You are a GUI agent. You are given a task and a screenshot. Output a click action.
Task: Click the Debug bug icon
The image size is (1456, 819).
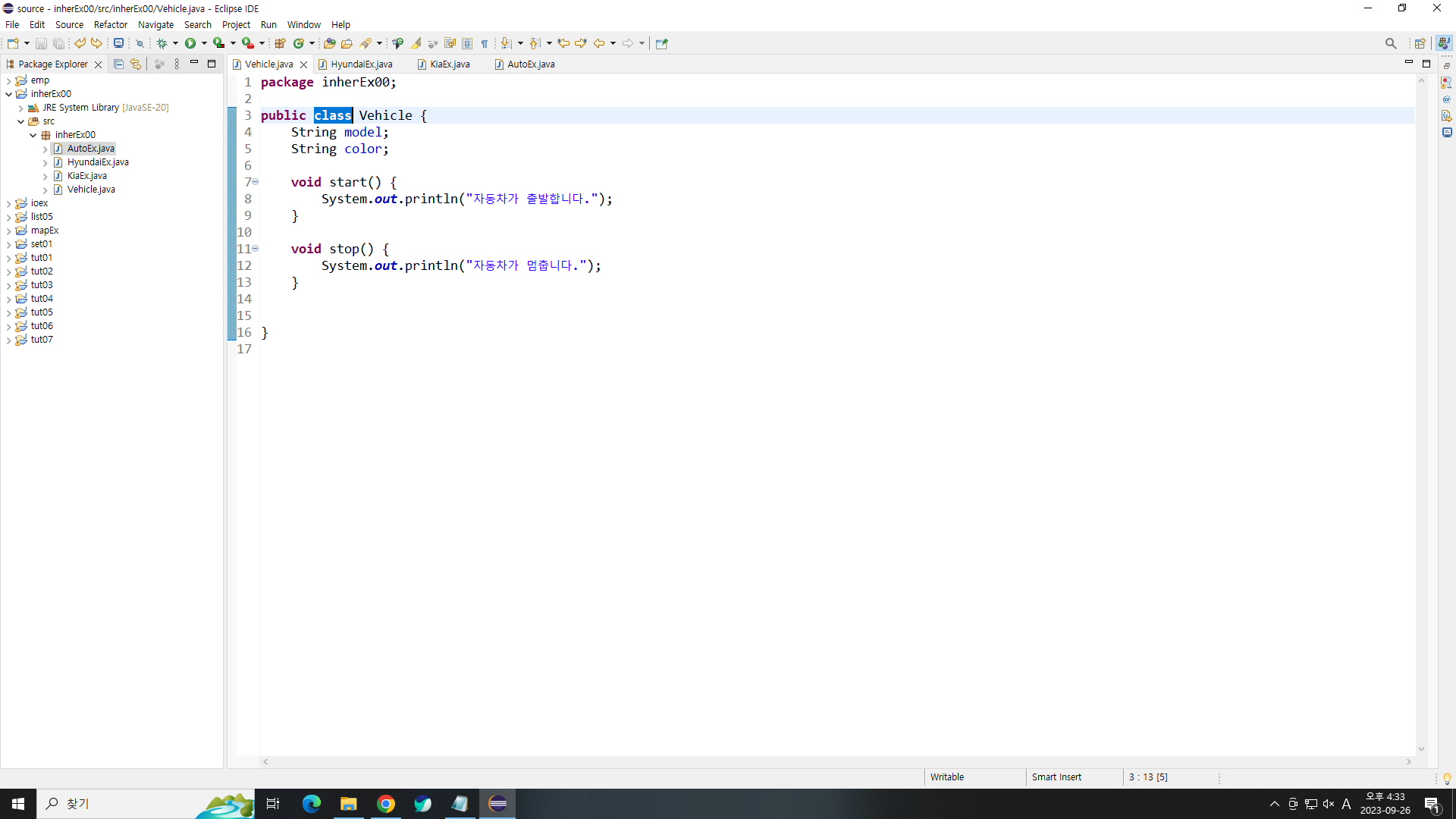[162, 43]
